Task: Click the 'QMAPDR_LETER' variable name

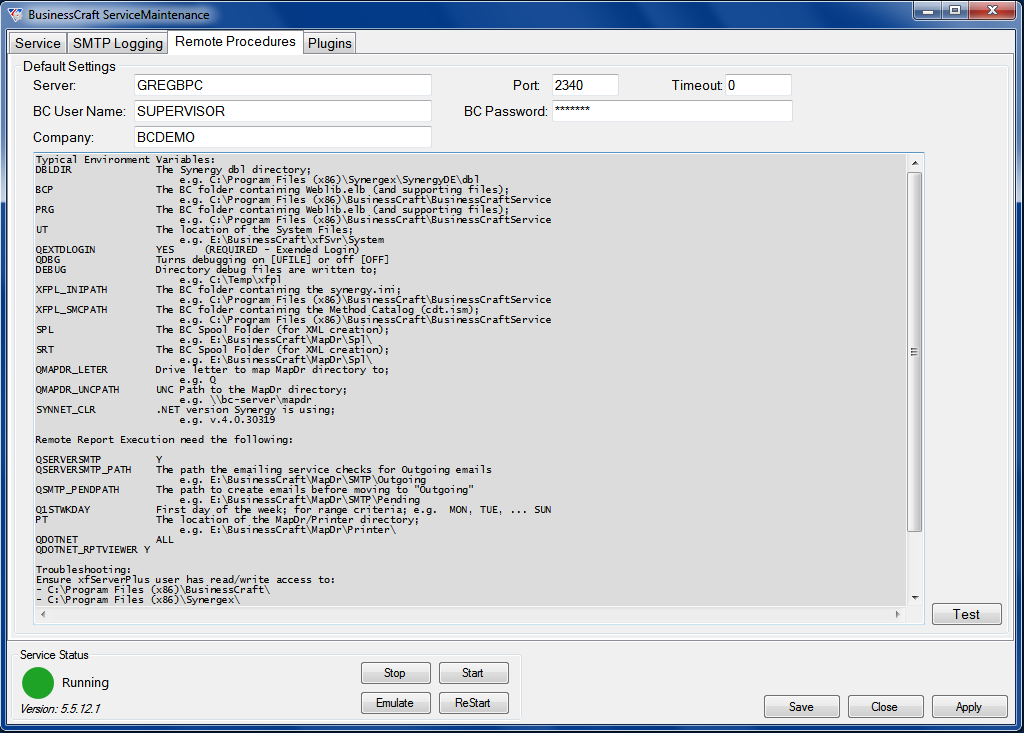Action: click(71, 370)
